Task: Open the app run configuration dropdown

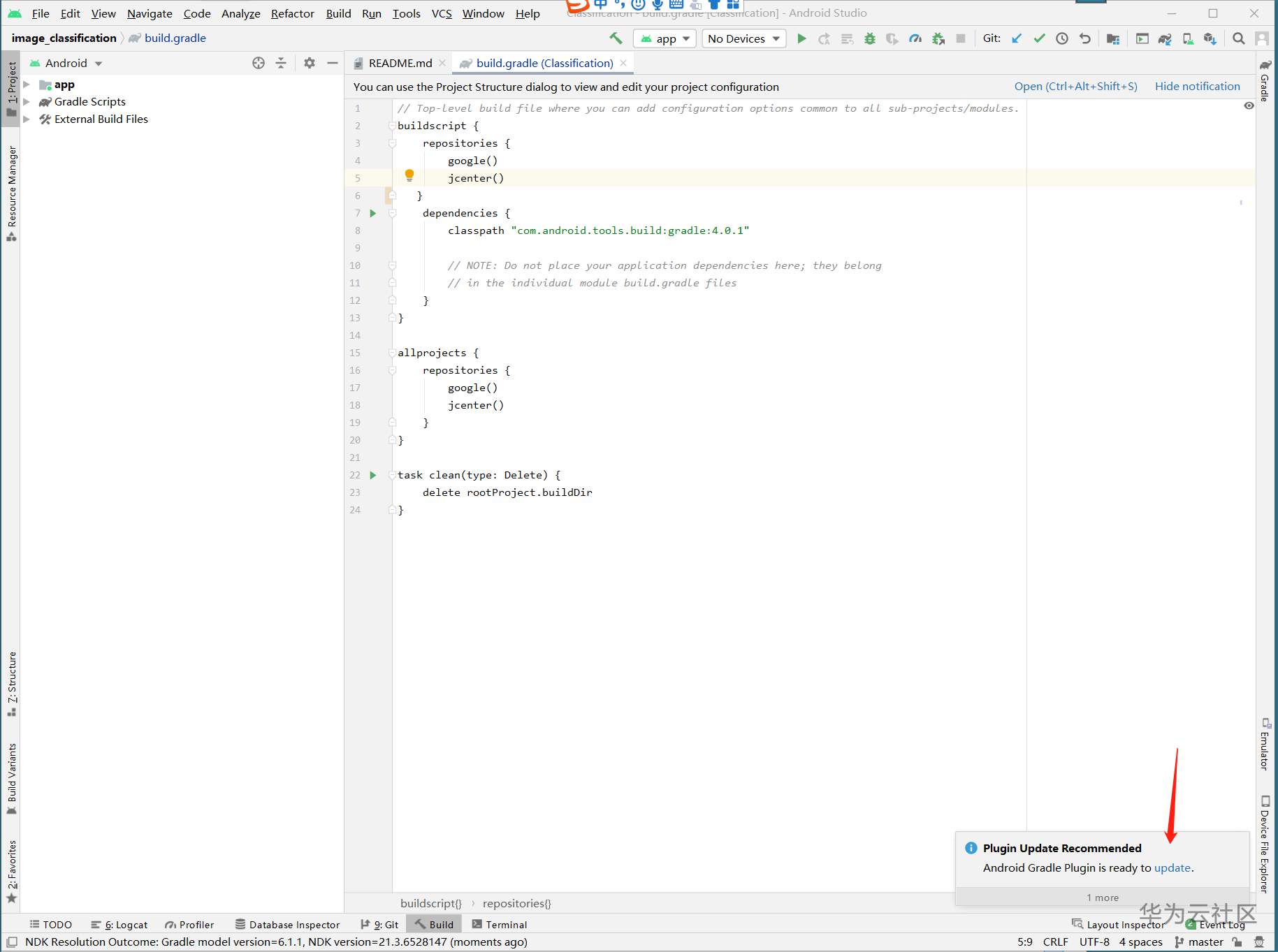Action: click(665, 38)
